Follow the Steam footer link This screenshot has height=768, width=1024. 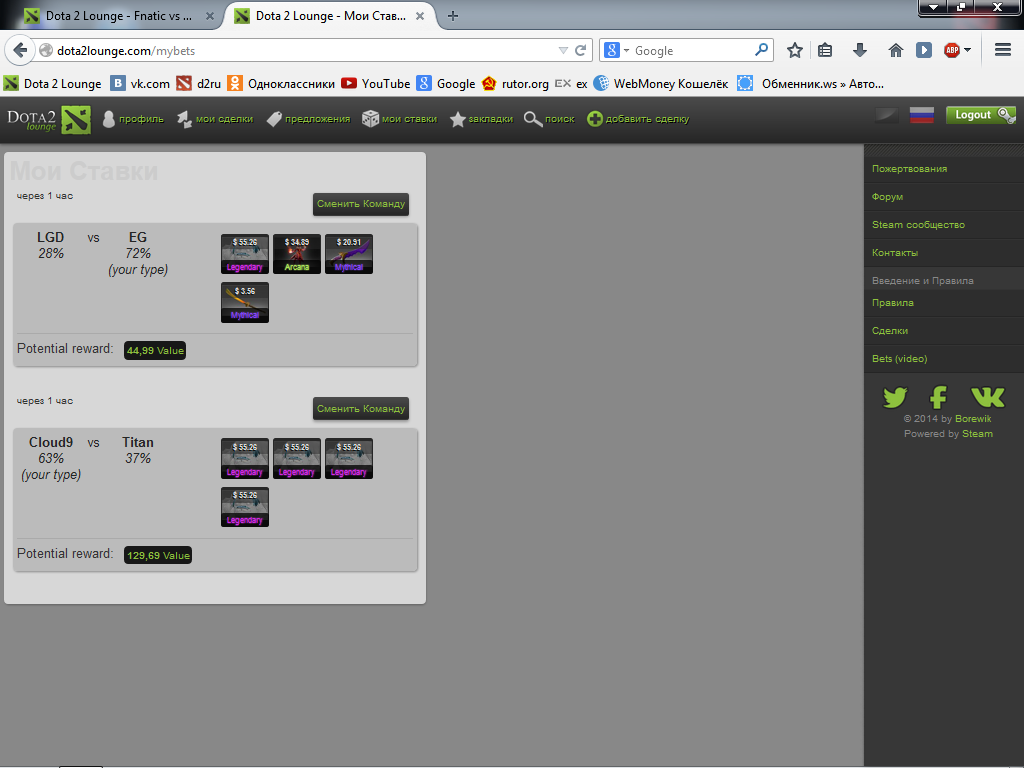pos(977,434)
